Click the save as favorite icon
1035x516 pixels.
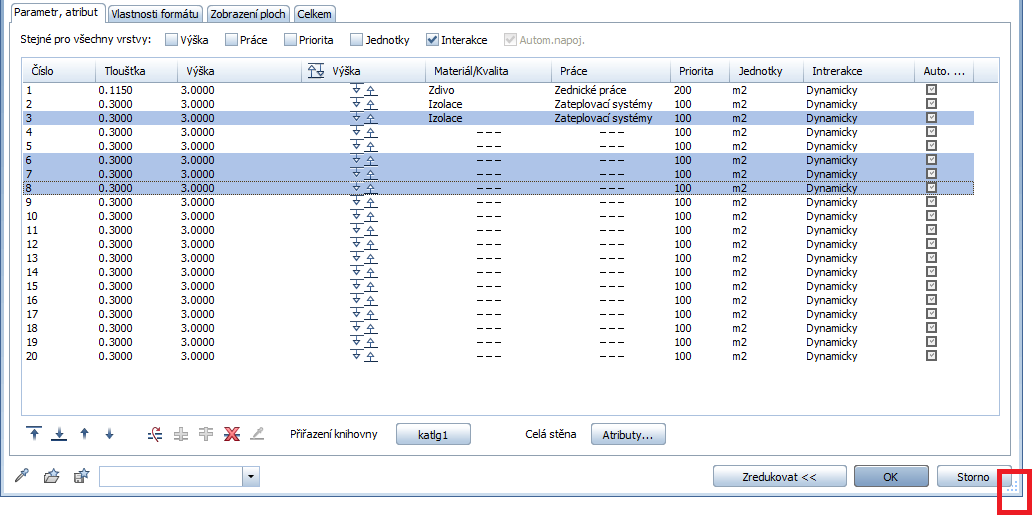(82, 477)
